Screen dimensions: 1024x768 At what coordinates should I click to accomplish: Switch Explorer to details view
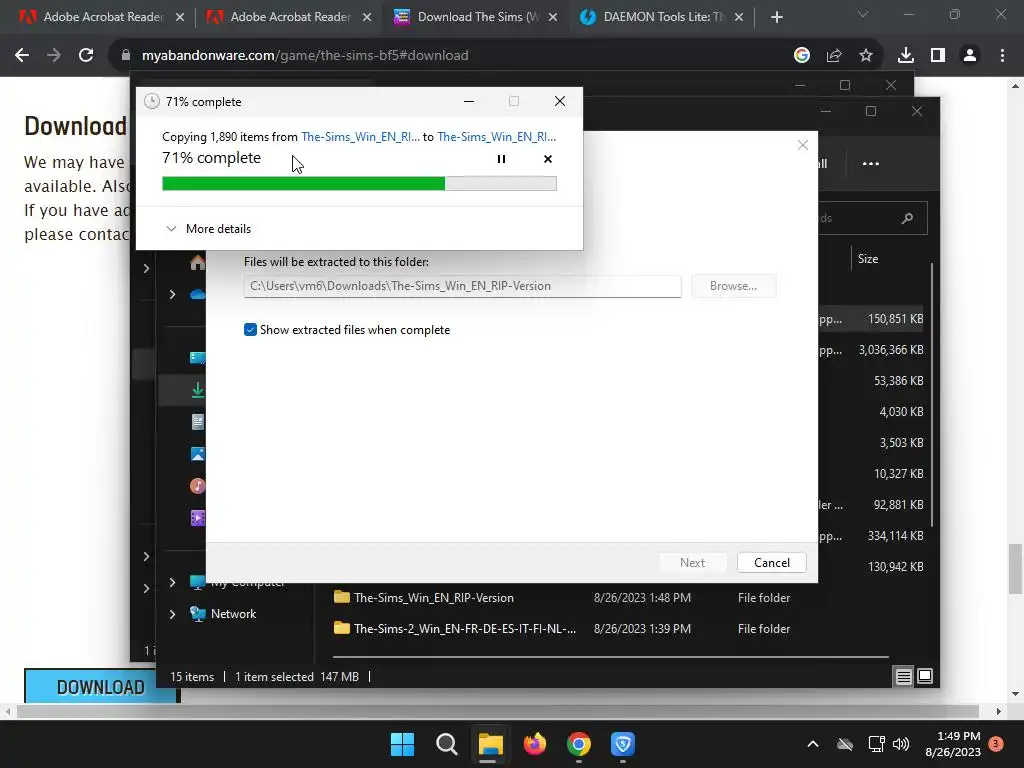click(x=903, y=677)
